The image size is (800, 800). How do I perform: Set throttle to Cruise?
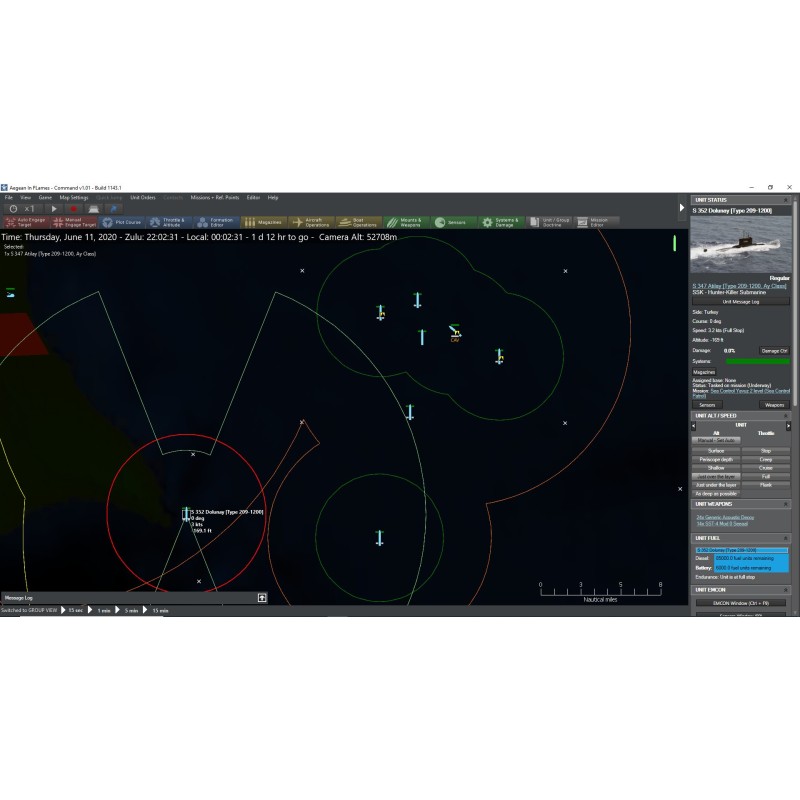(x=766, y=468)
